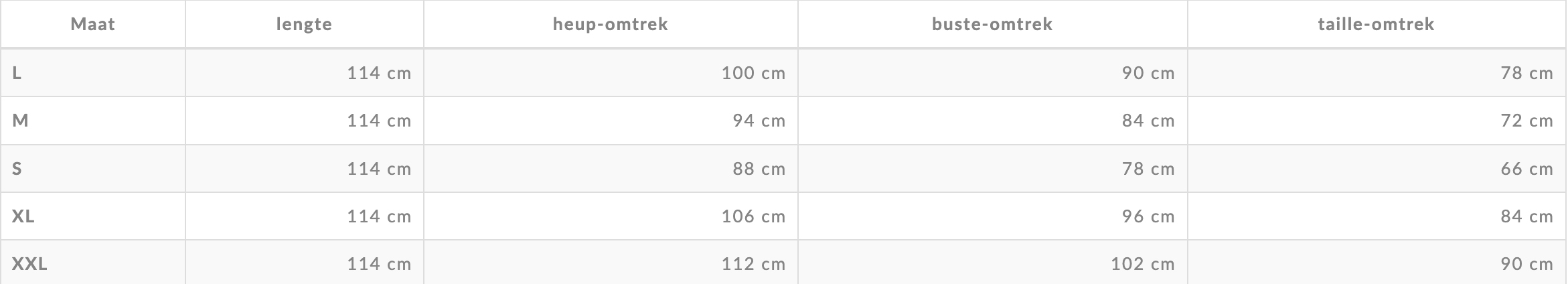The width and height of the screenshot is (1568, 284).
Task: Click the 100 cm heup-omtrek cell
Action: 611,73
